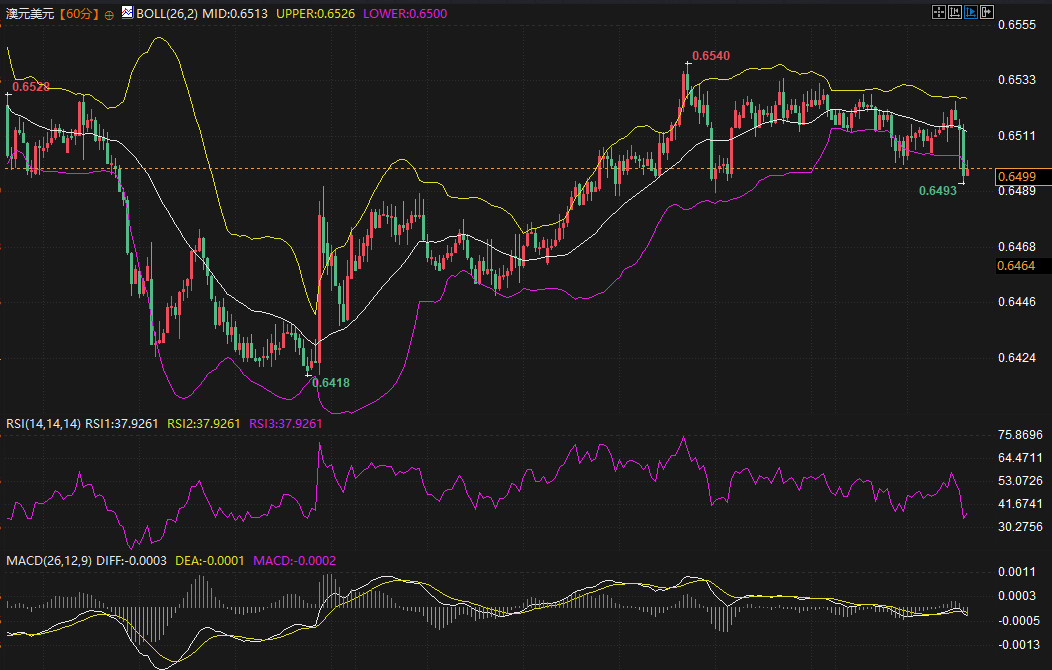Screen dimensions: 1052x670
Task: Click the RSI2:37.9261 value
Action: (203, 424)
